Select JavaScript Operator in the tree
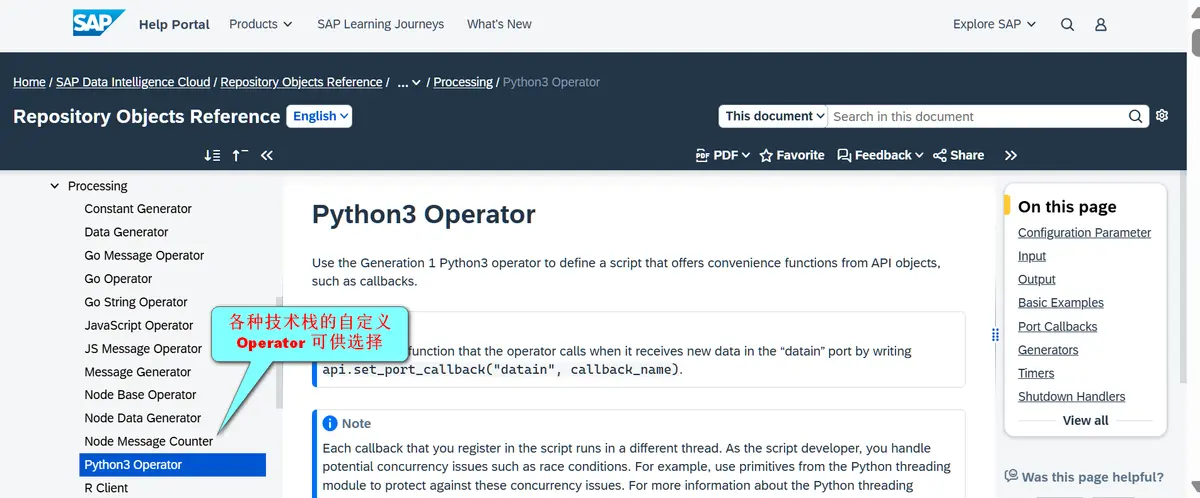1200x498 pixels. (139, 325)
